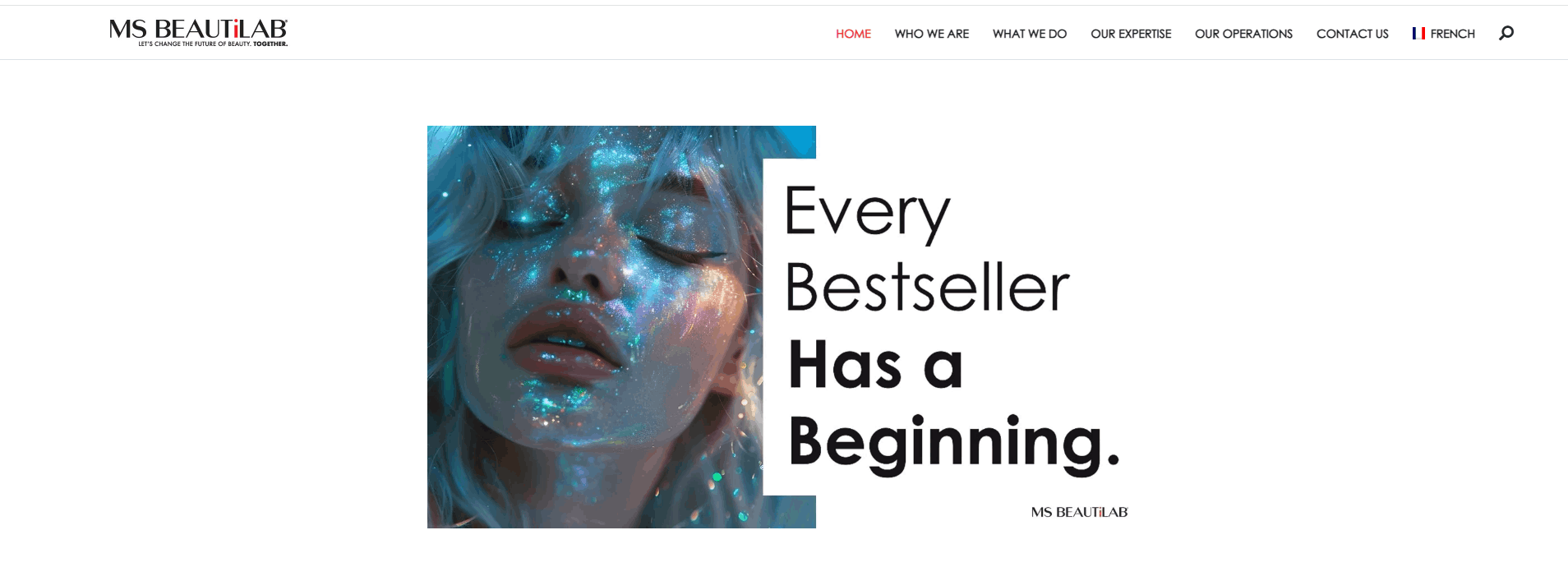Viewport: 1568px width, 567px height.
Task: Switch language via the FRENCH text link
Action: click(x=1452, y=34)
